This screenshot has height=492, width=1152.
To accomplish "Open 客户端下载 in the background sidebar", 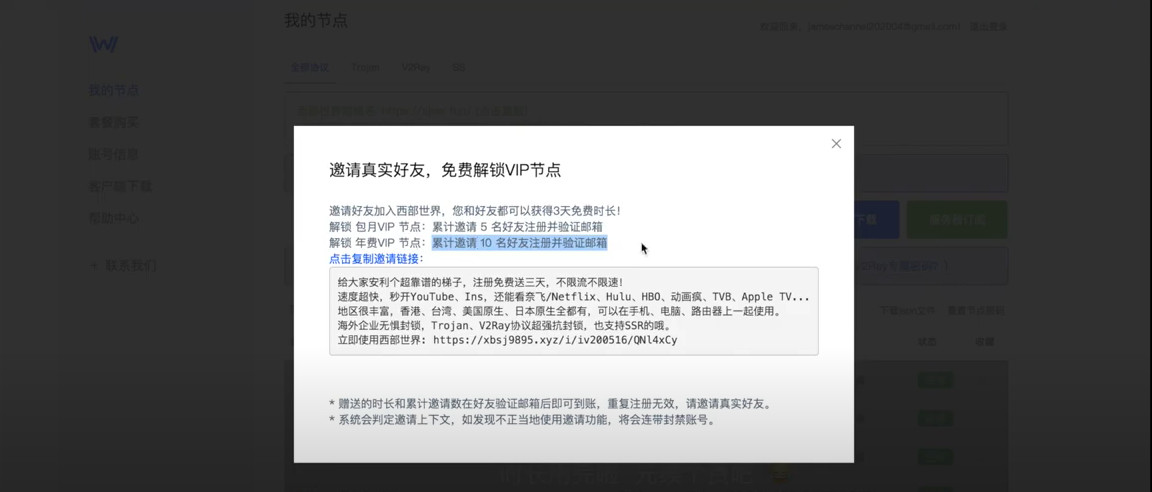I will pos(120,187).
